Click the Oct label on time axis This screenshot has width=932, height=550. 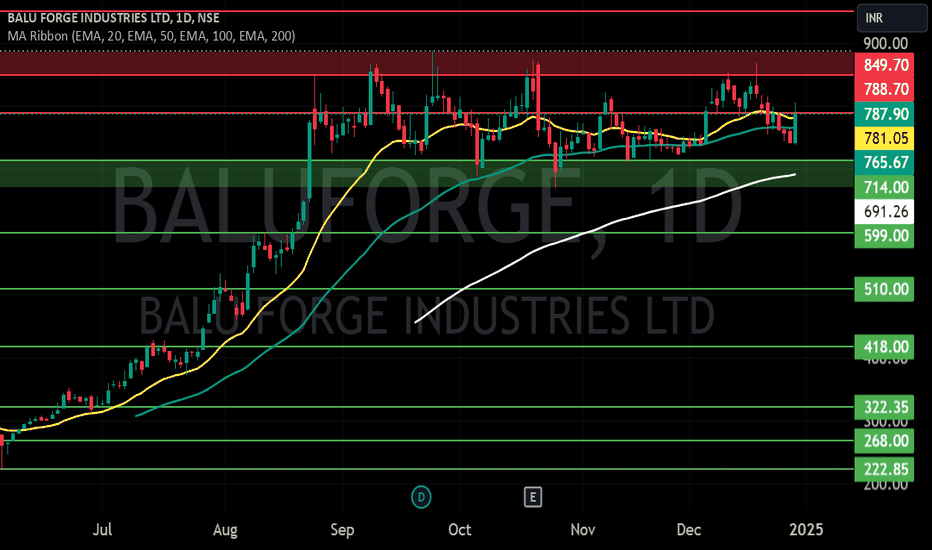coord(459,529)
